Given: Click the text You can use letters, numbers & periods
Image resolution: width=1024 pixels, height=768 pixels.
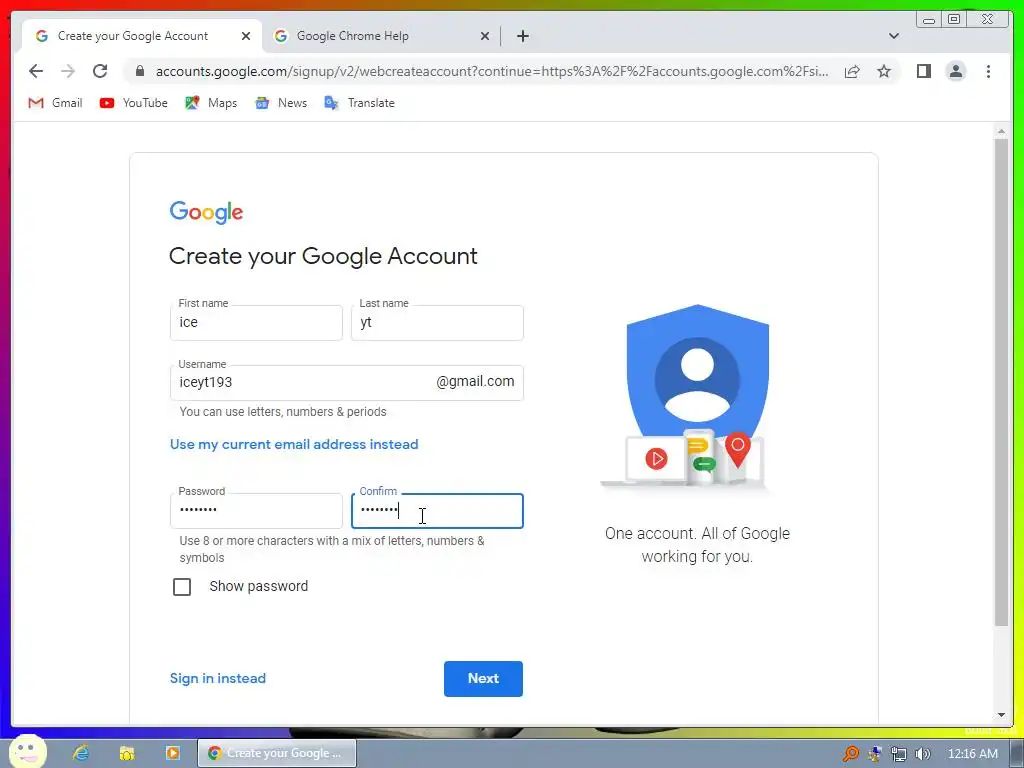Looking at the screenshot, I should pyautogui.click(x=283, y=412).
